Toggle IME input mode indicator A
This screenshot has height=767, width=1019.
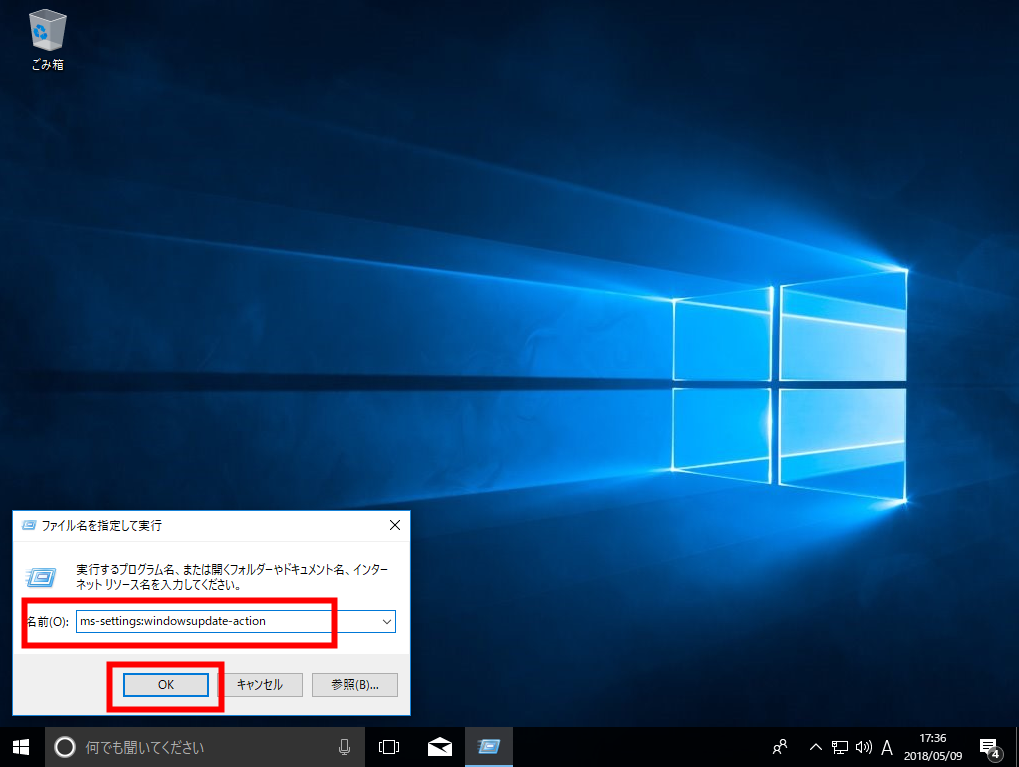(x=886, y=748)
